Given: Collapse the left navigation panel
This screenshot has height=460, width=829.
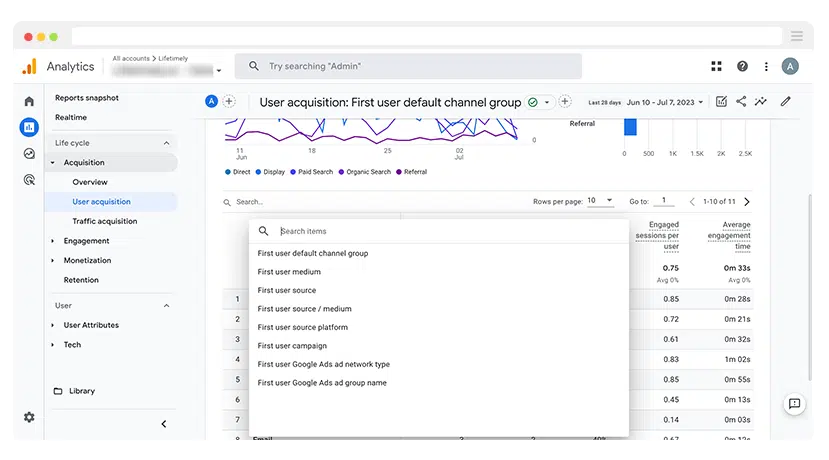Looking at the screenshot, I should pyautogui.click(x=164, y=424).
